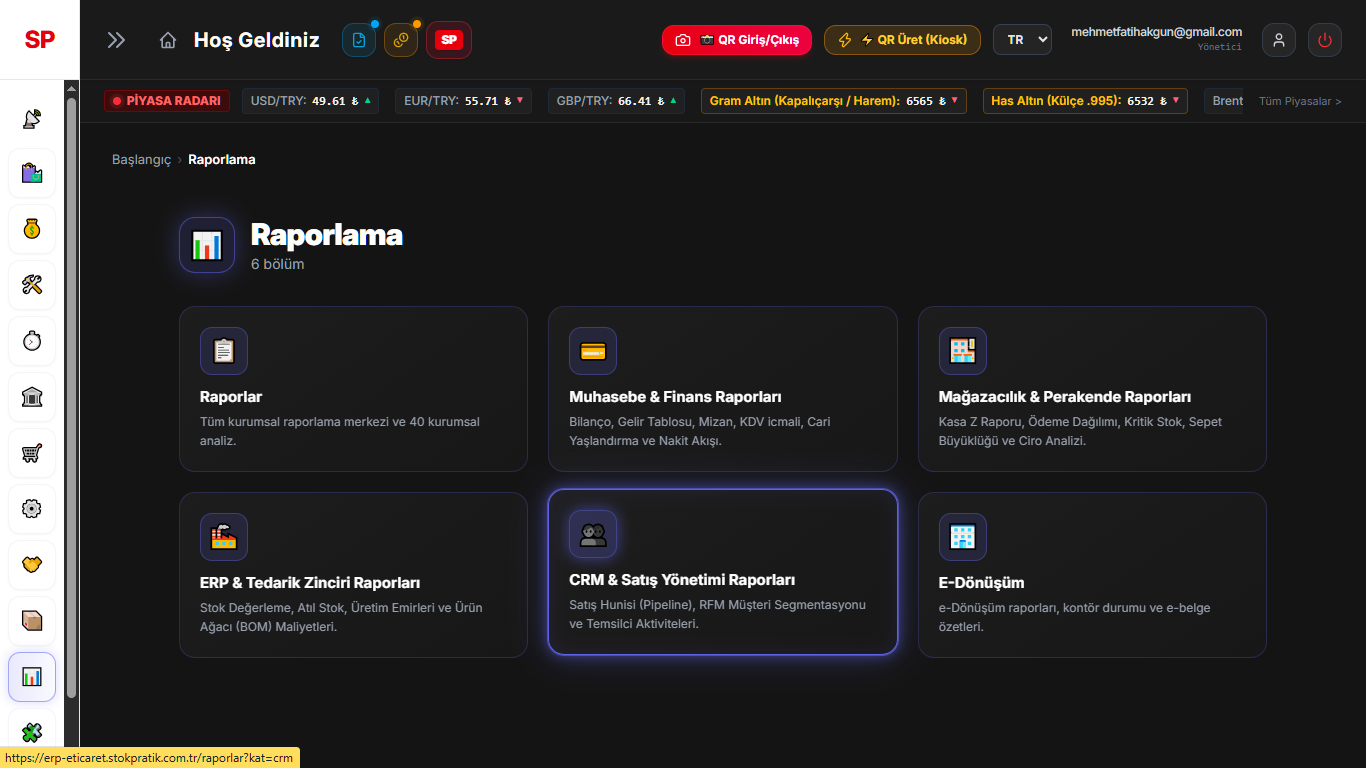Viewport: 1366px width, 768px height.
Task: Expand the sidebar with double chevron
Action: [116, 40]
